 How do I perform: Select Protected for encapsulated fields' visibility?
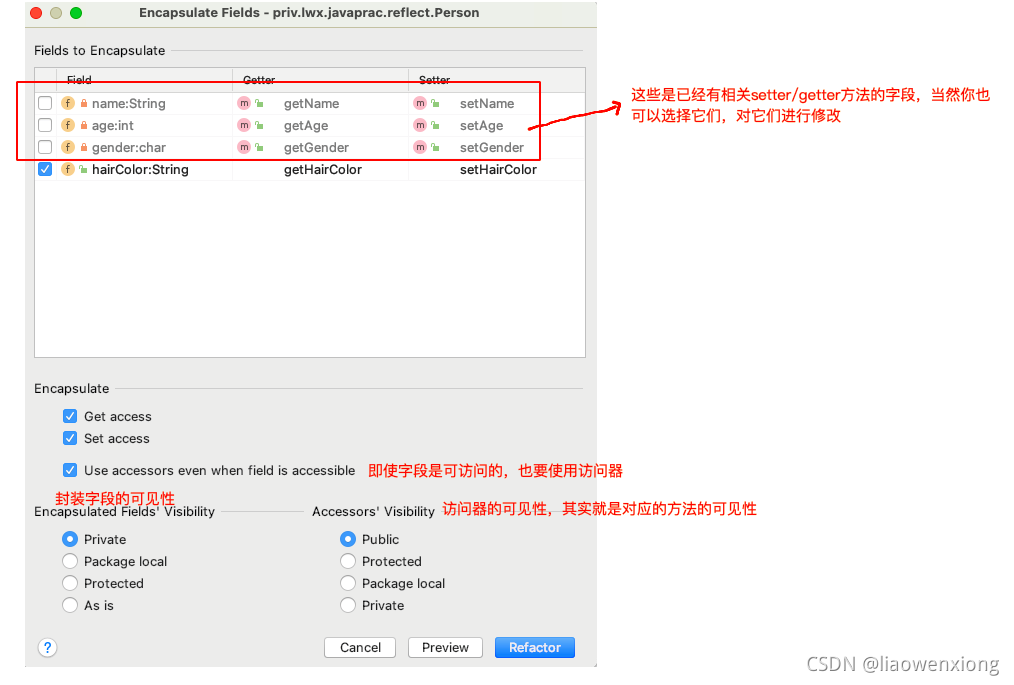[x=70, y=583]
